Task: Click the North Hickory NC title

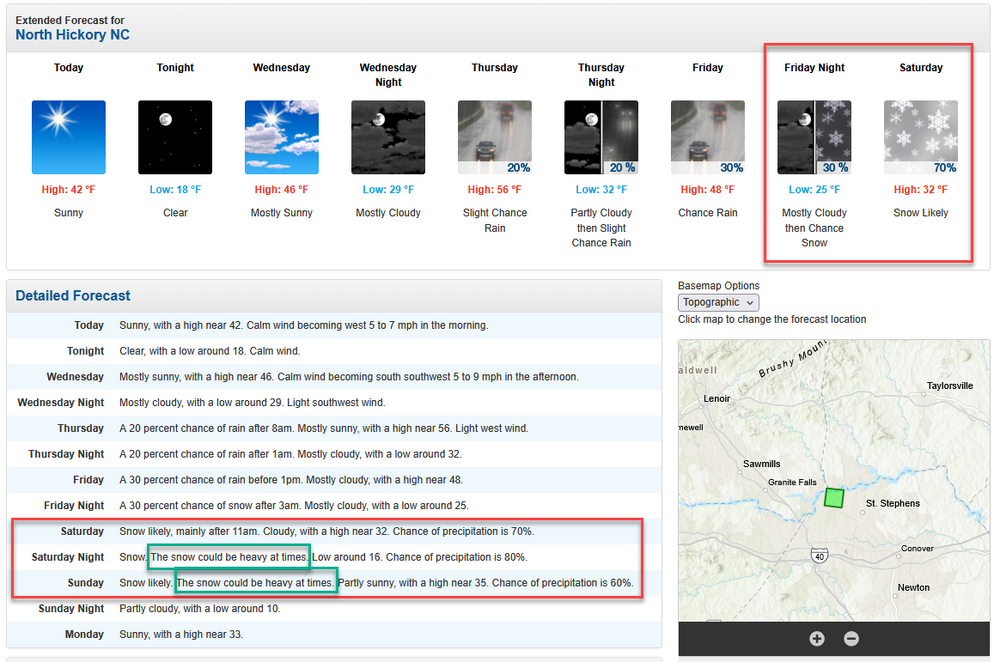Action: [72, 35]
